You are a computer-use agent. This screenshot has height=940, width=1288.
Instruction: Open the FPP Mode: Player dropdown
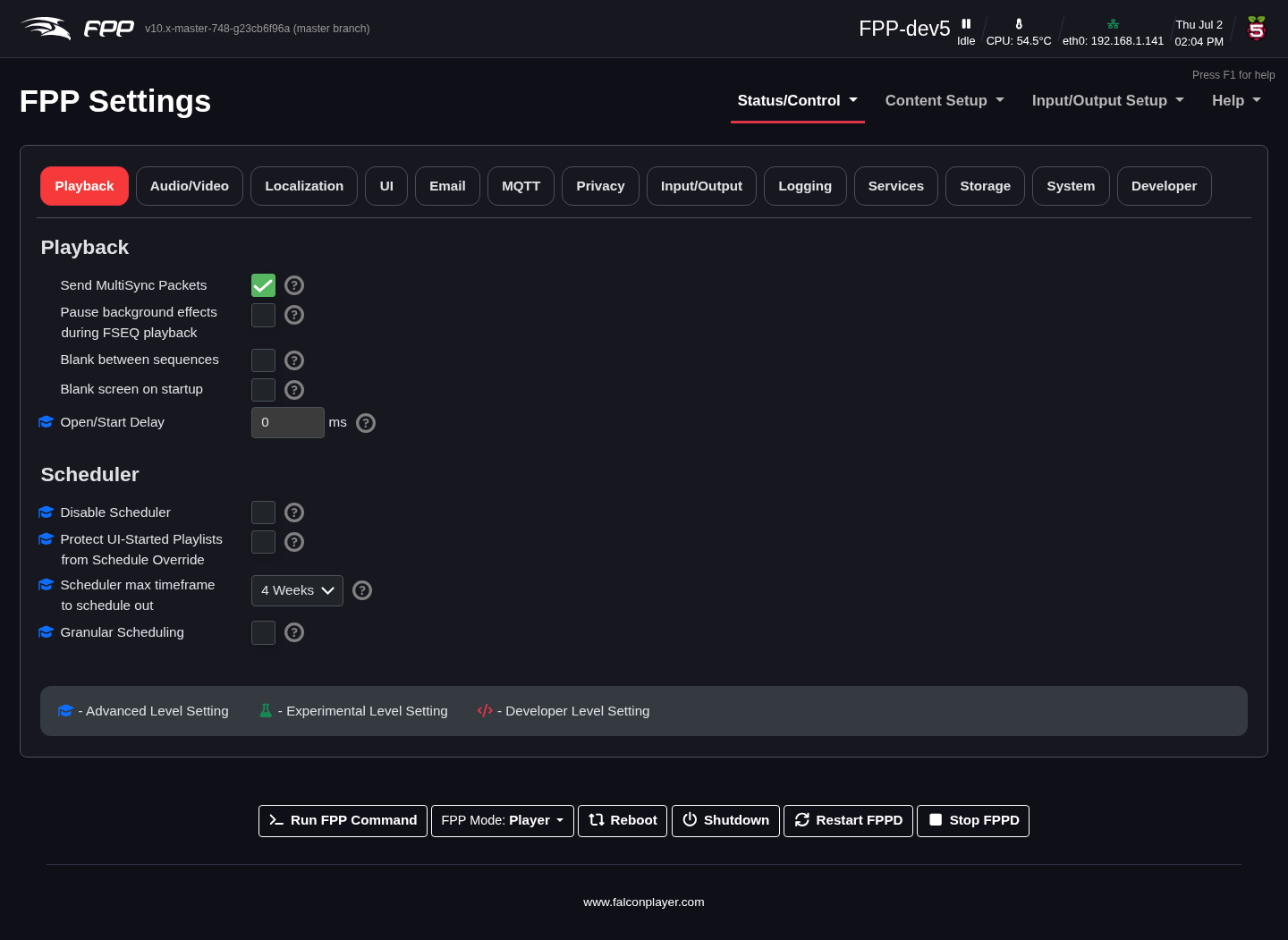503,821
